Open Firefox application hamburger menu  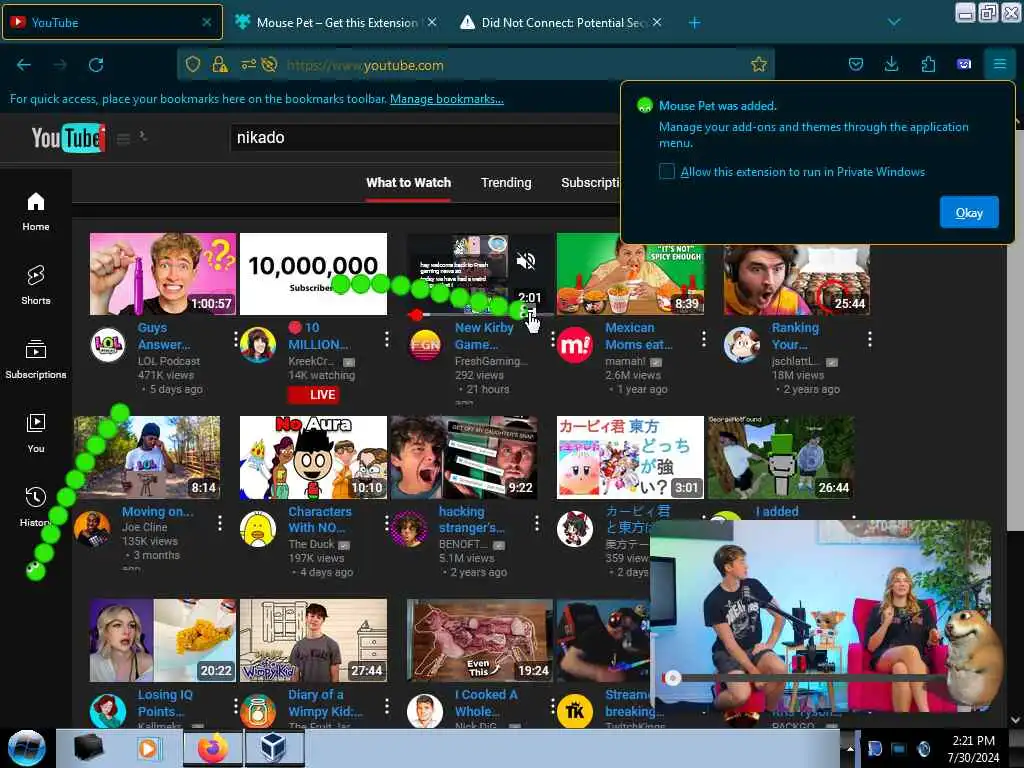(999, 64)
